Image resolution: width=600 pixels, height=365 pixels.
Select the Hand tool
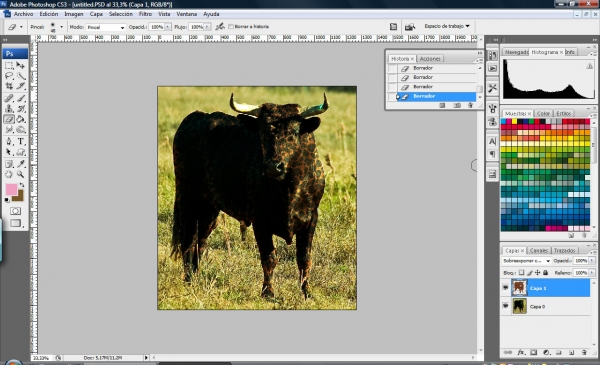9,174
